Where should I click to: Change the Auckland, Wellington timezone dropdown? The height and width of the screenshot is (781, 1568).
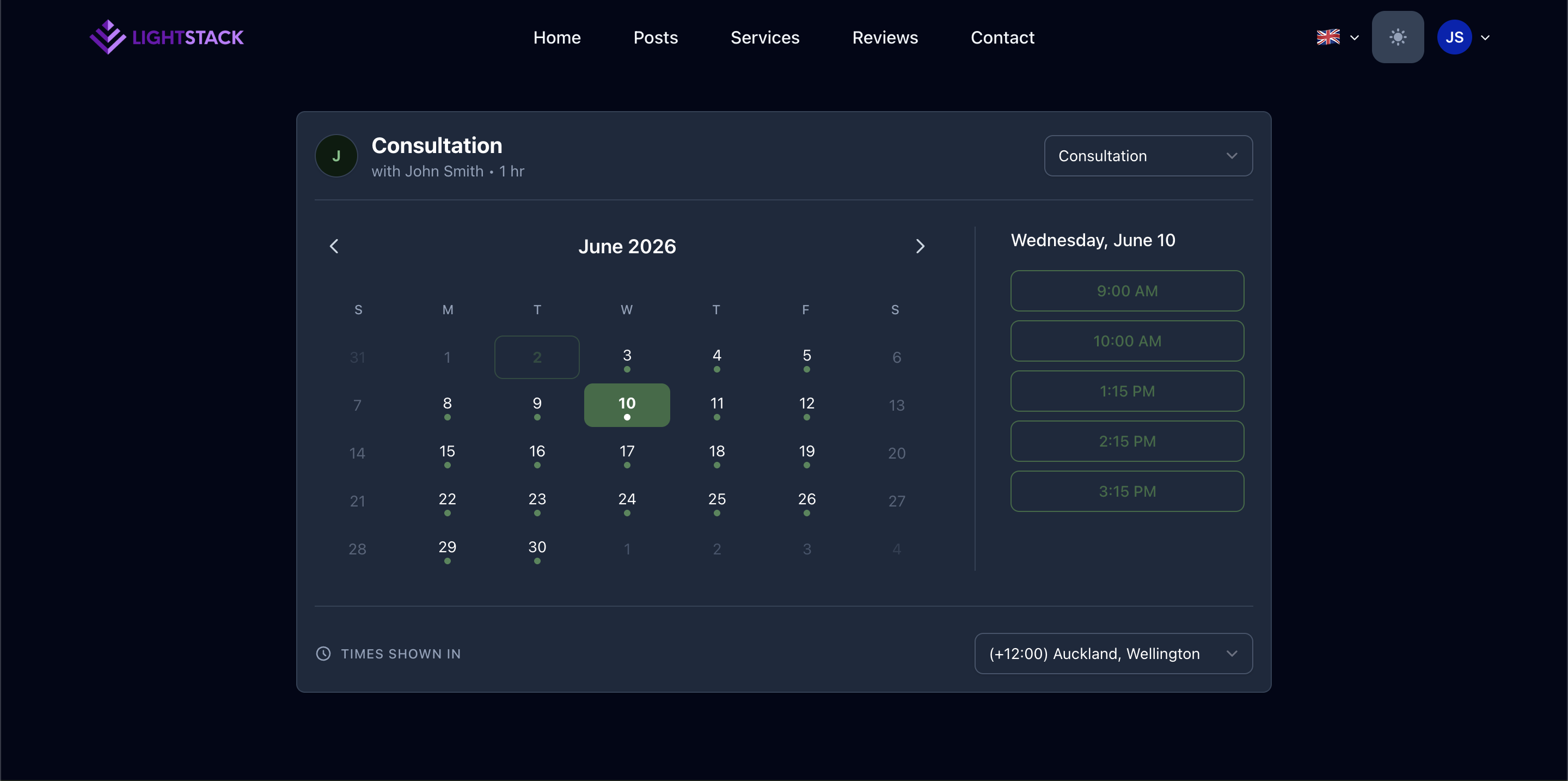point(1113,654)
